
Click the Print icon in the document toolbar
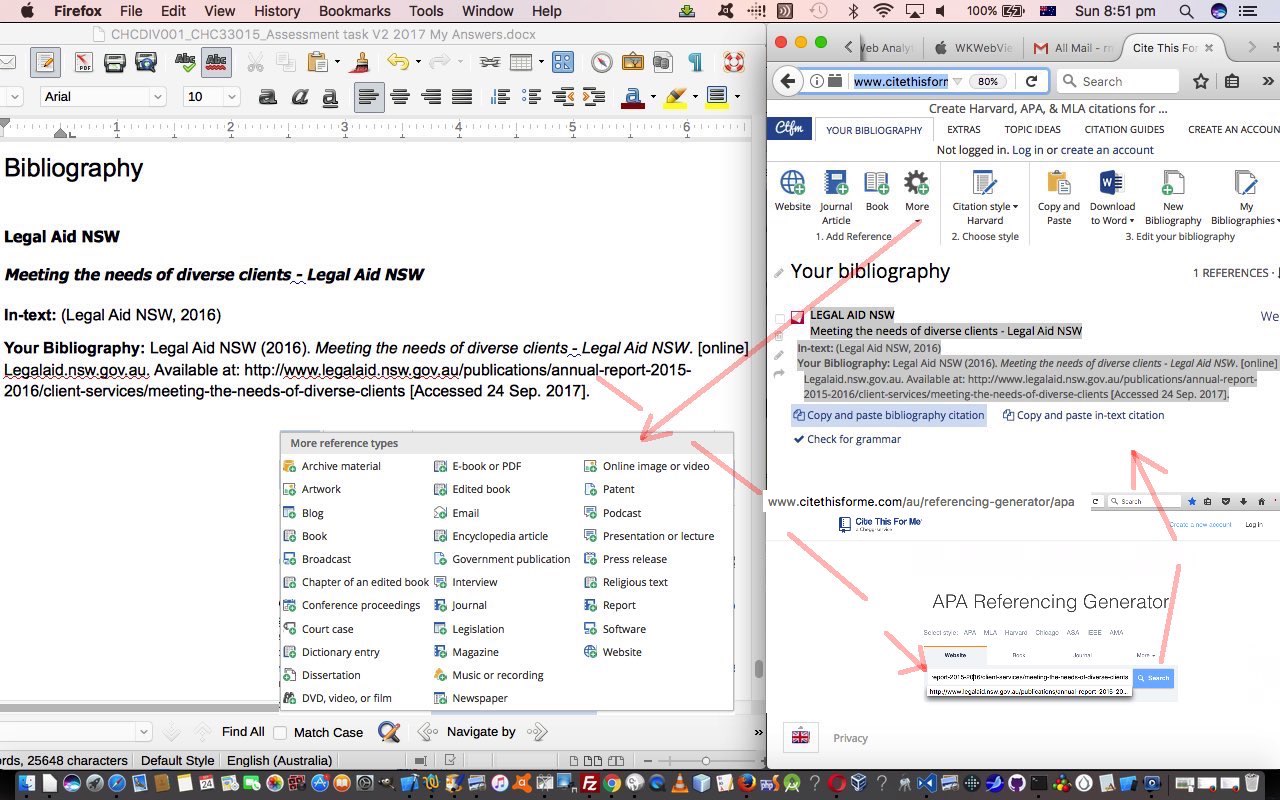click(x=115, y=62)
